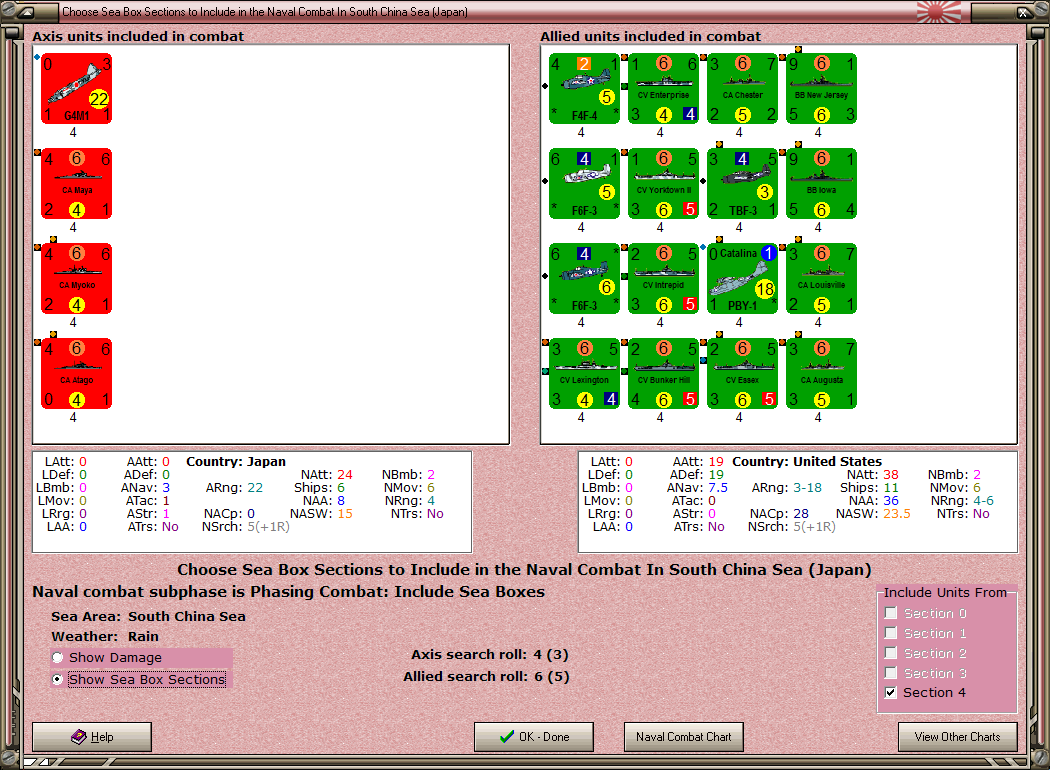Click the United States ARng: 3-18 value
This screenshot has width=1050, height=770.
click(787, 487)
